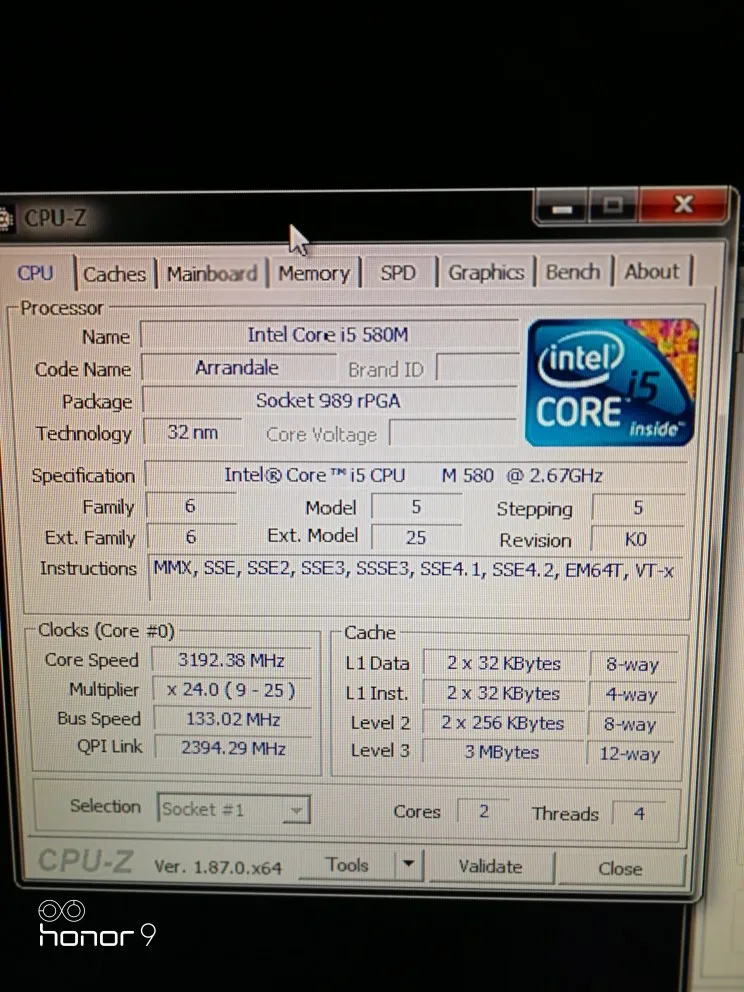The height and width of the screenshot is (992, 744).
Task: Close CPU-Z with the red X
Action: point(683,204)
